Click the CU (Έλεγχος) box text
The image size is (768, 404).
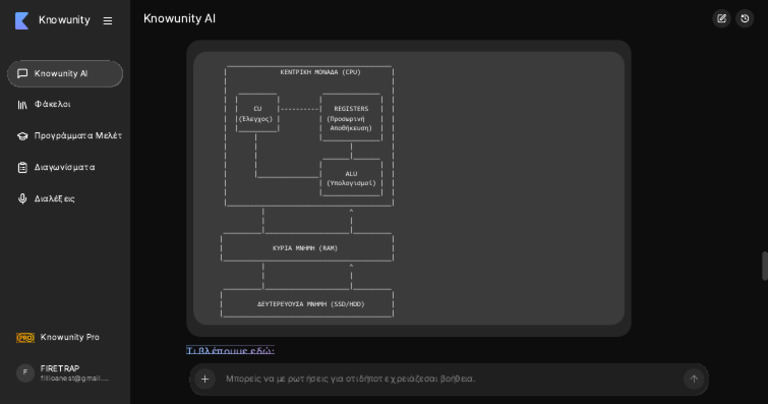click(256, 114)
